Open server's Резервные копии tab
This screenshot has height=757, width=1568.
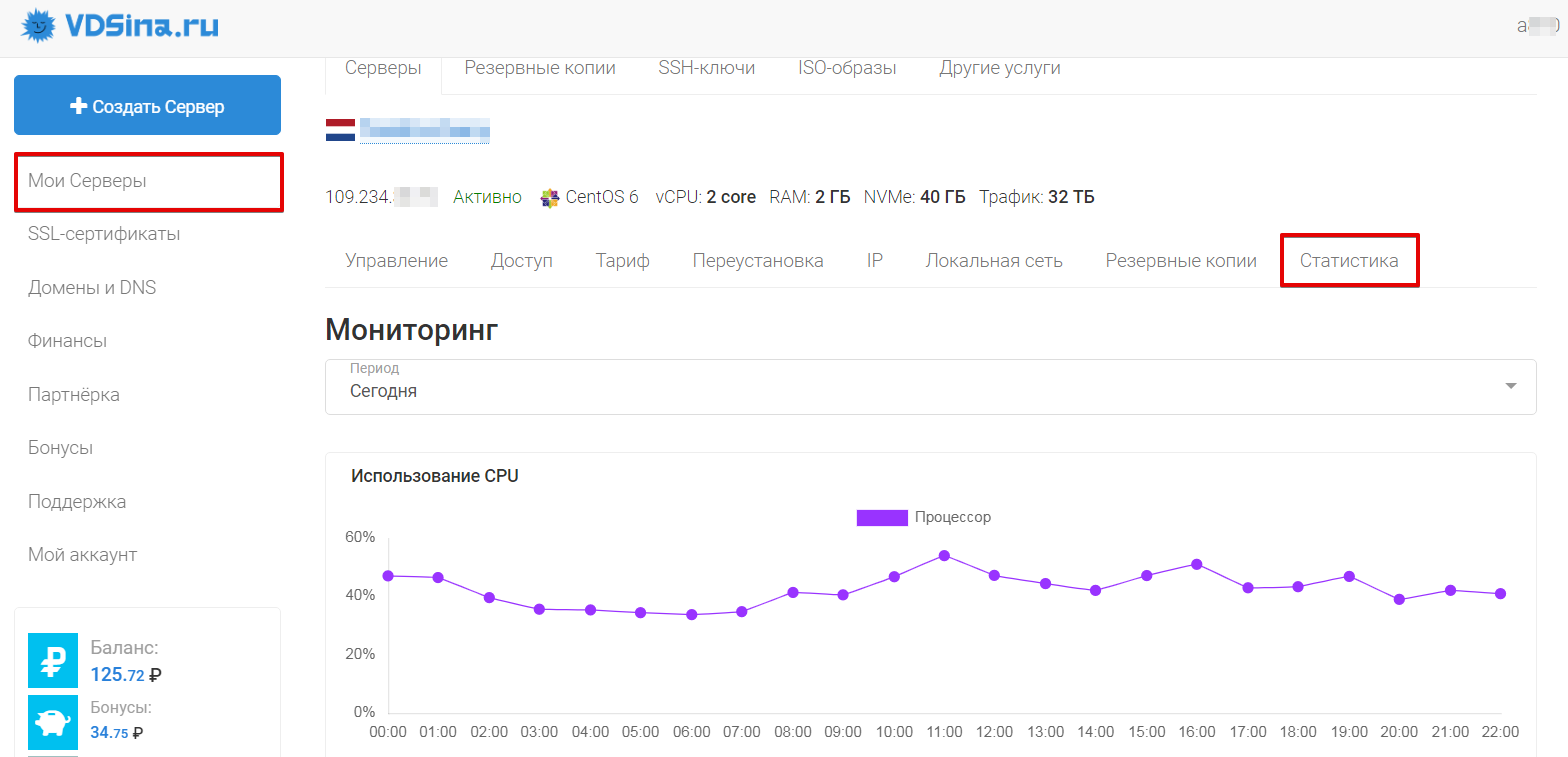click(1181, 261)
